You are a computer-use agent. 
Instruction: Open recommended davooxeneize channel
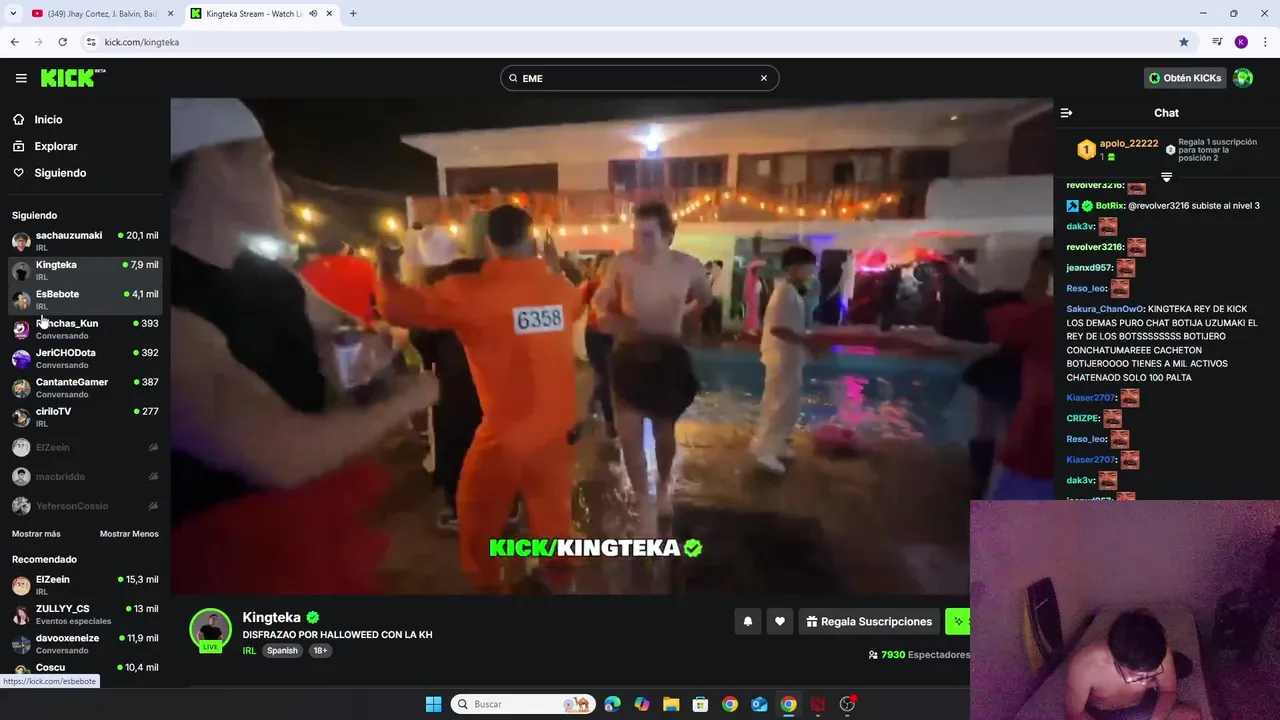pos(85,643)
